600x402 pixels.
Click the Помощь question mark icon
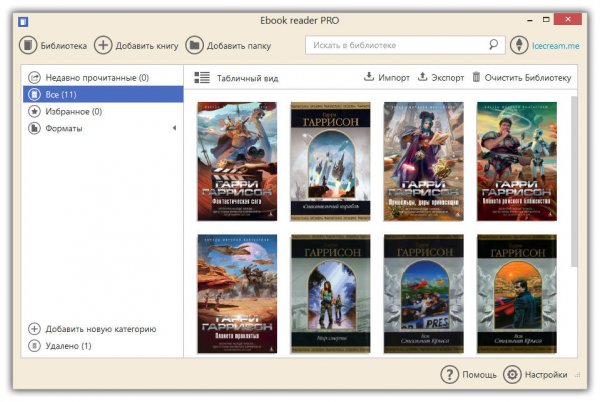(449, 374)
